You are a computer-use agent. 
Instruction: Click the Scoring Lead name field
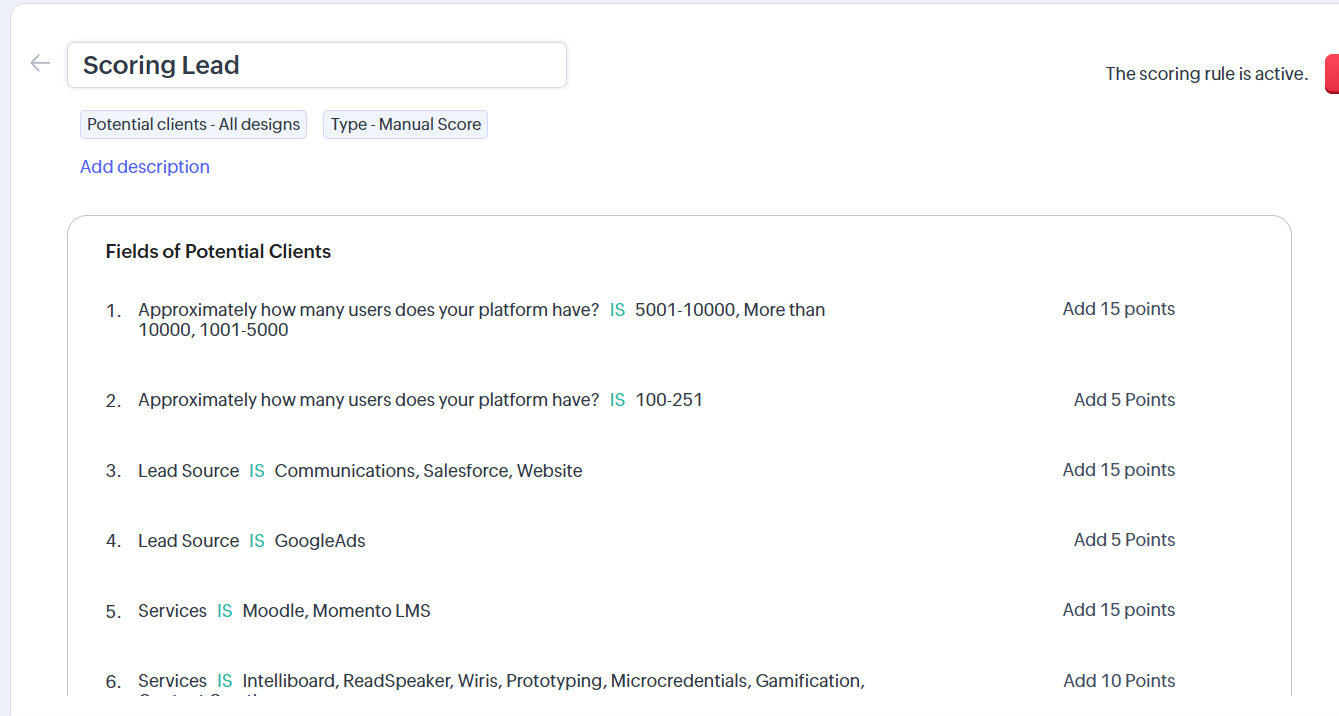click(316, 65)
